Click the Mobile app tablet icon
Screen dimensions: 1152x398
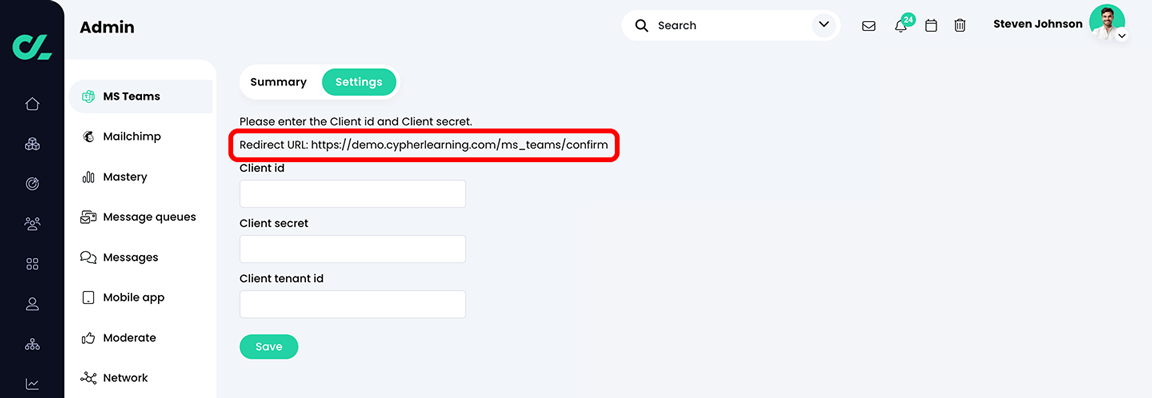(88, 297)
